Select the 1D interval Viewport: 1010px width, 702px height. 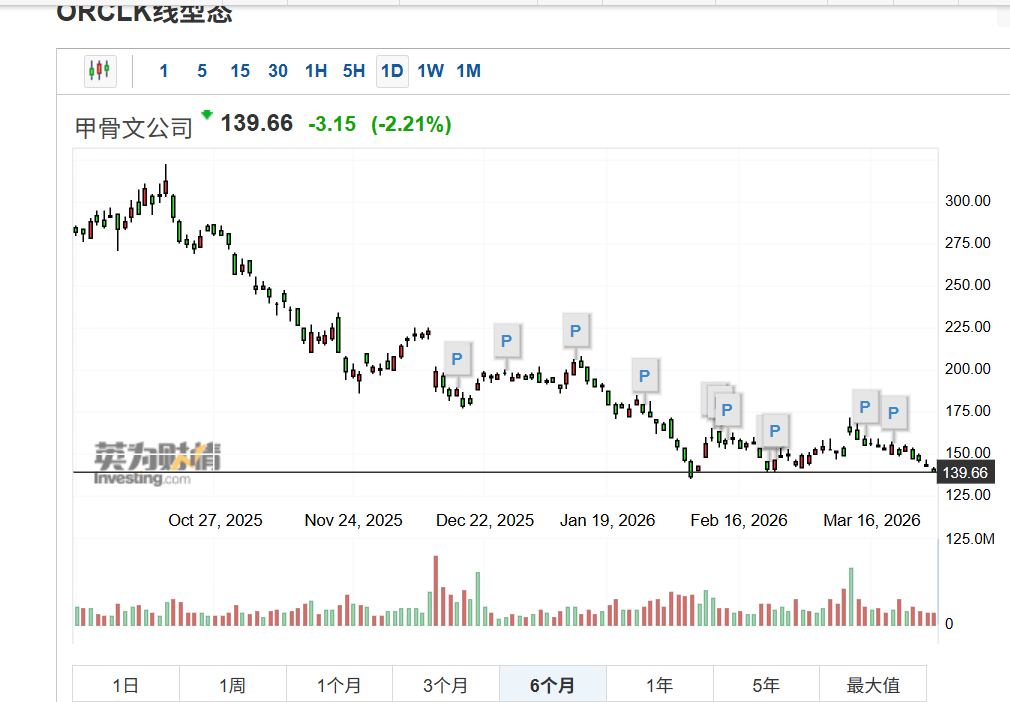tap(392, 71)
